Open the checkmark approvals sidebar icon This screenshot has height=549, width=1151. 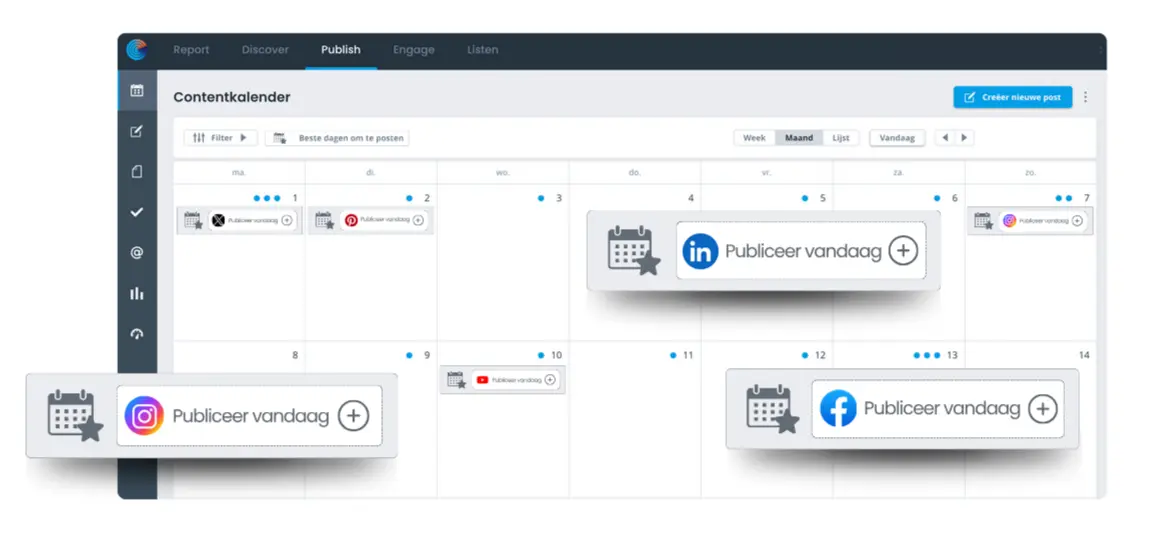137,212
